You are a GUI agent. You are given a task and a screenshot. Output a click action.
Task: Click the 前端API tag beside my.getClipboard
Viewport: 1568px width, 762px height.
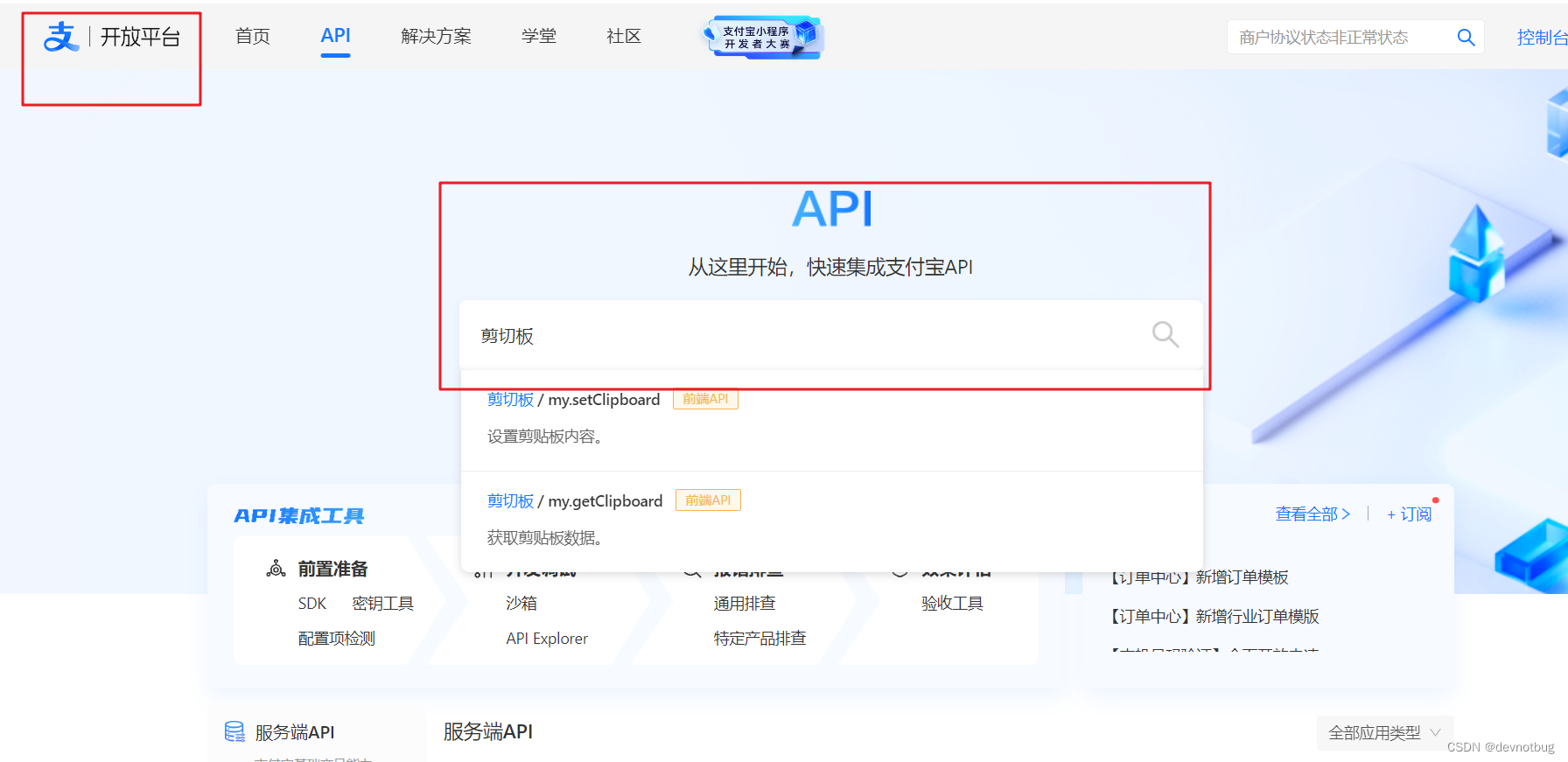(x=708, y=500)
